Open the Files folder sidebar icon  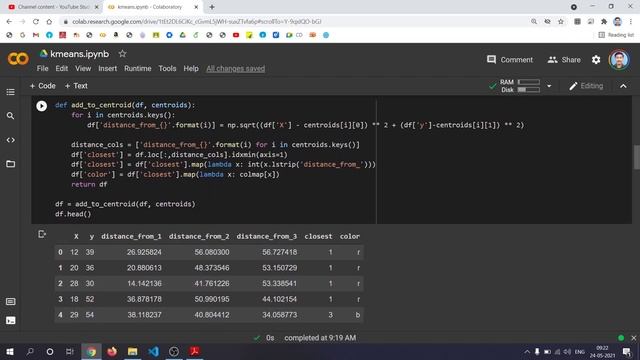(11, 164)
